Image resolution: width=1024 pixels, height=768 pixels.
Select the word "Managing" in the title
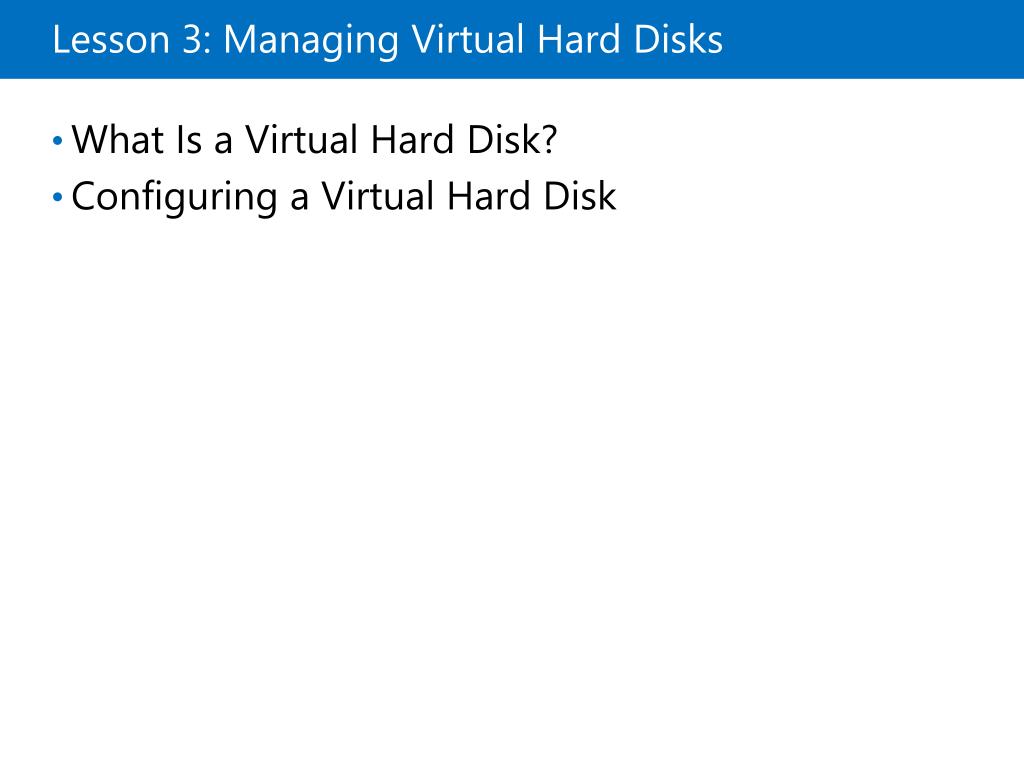pos(311,40)
